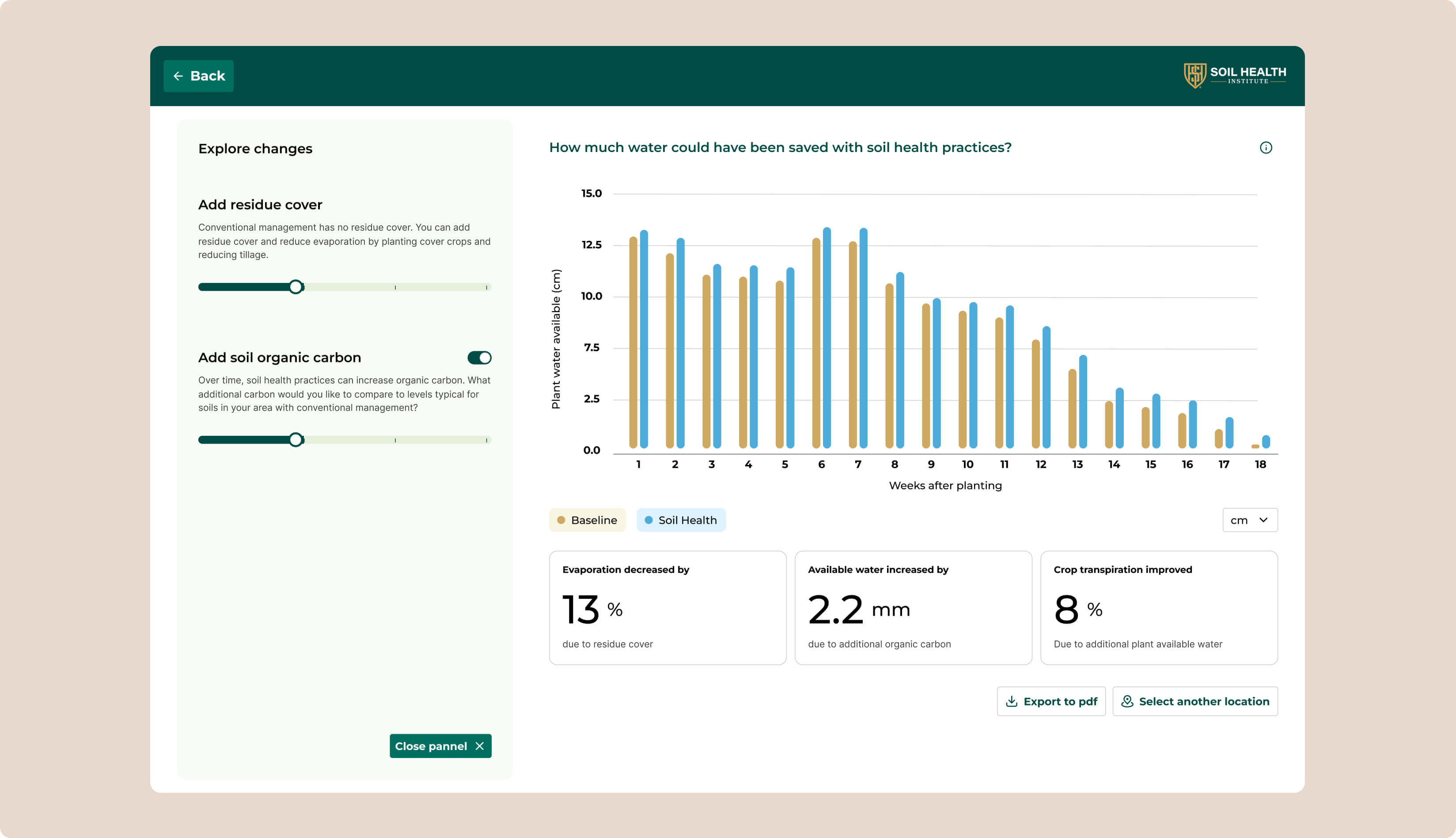This screenshot has height=838, width=1456.
Task: Click the week 1 Baseline tan bar
Action: click(633, 343)
